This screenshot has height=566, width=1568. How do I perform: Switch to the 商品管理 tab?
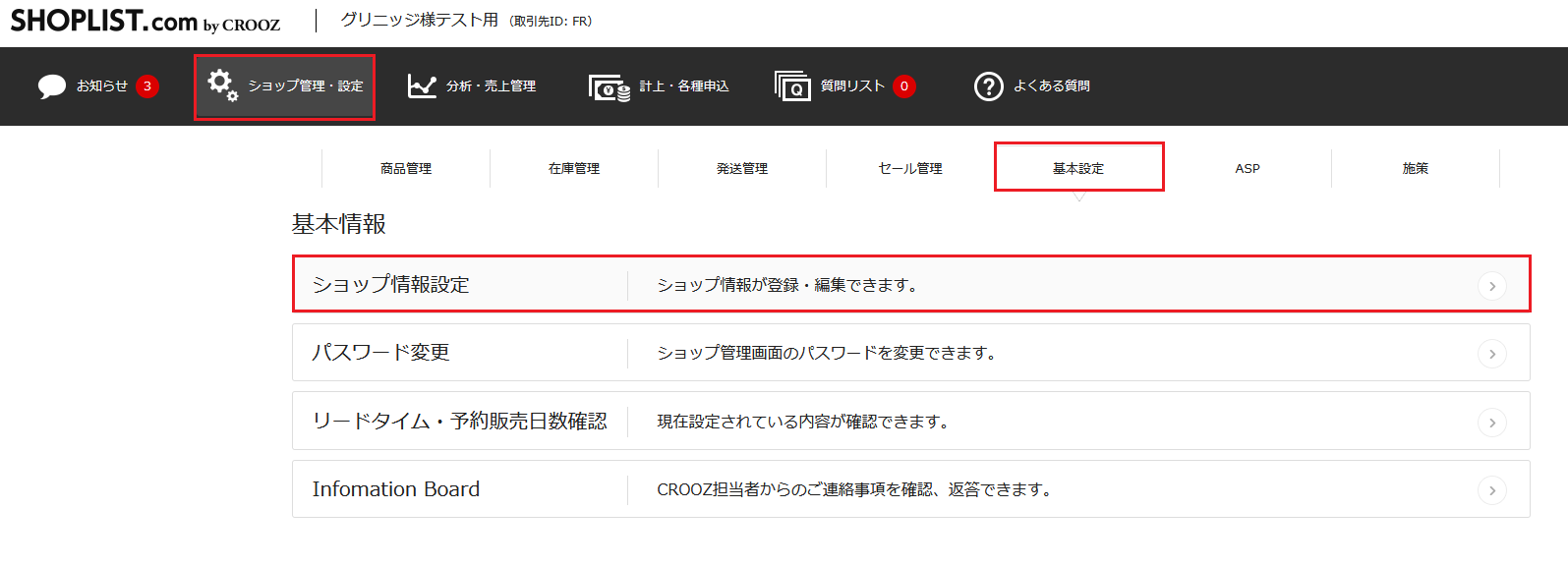click(406, 168)
